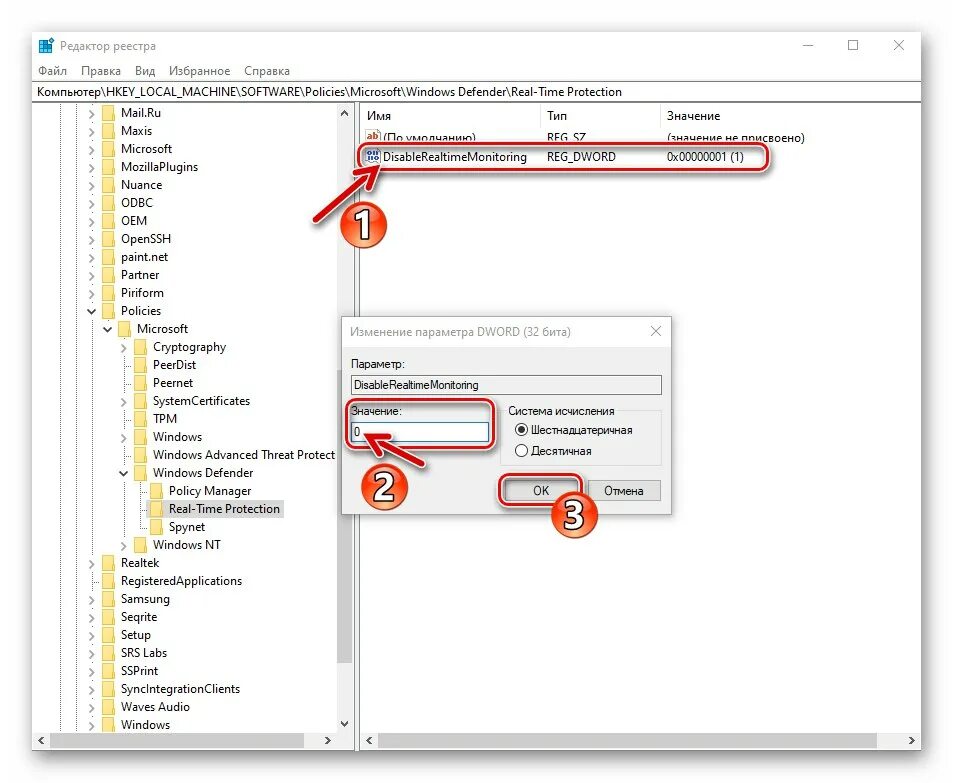
Task: Select the Nuance folder icon
Action: coord(108,185)
